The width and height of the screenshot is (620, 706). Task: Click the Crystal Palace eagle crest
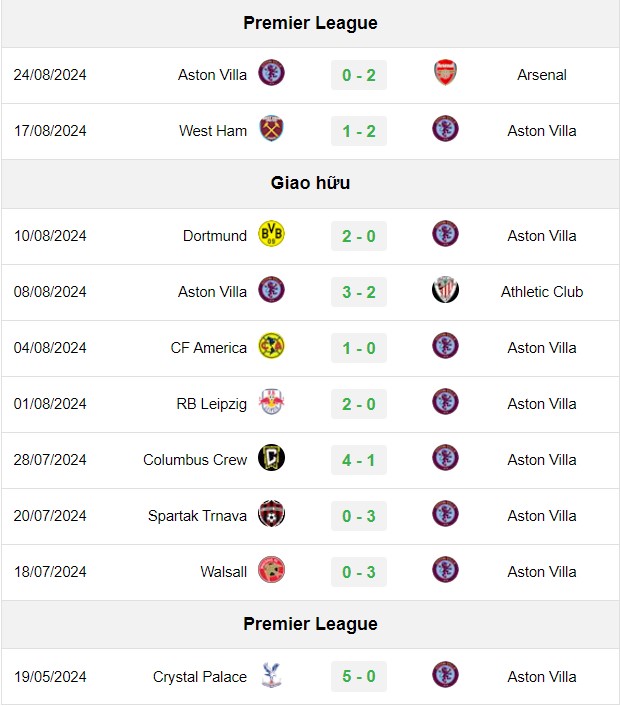[271, 674]
